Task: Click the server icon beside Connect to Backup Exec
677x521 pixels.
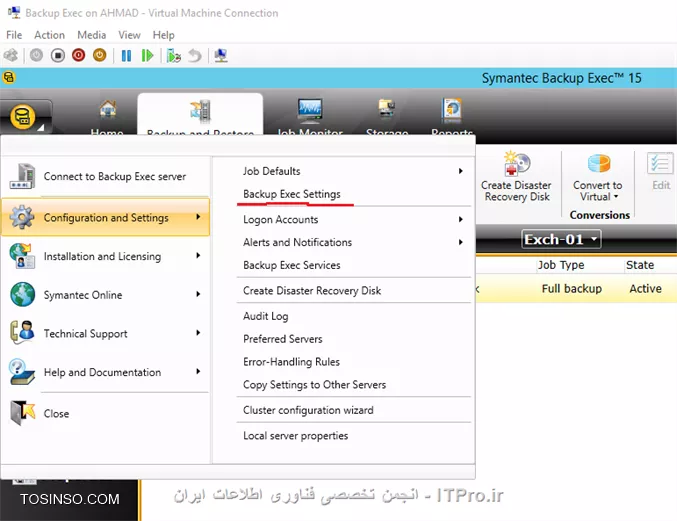Action: coord(22,176)
